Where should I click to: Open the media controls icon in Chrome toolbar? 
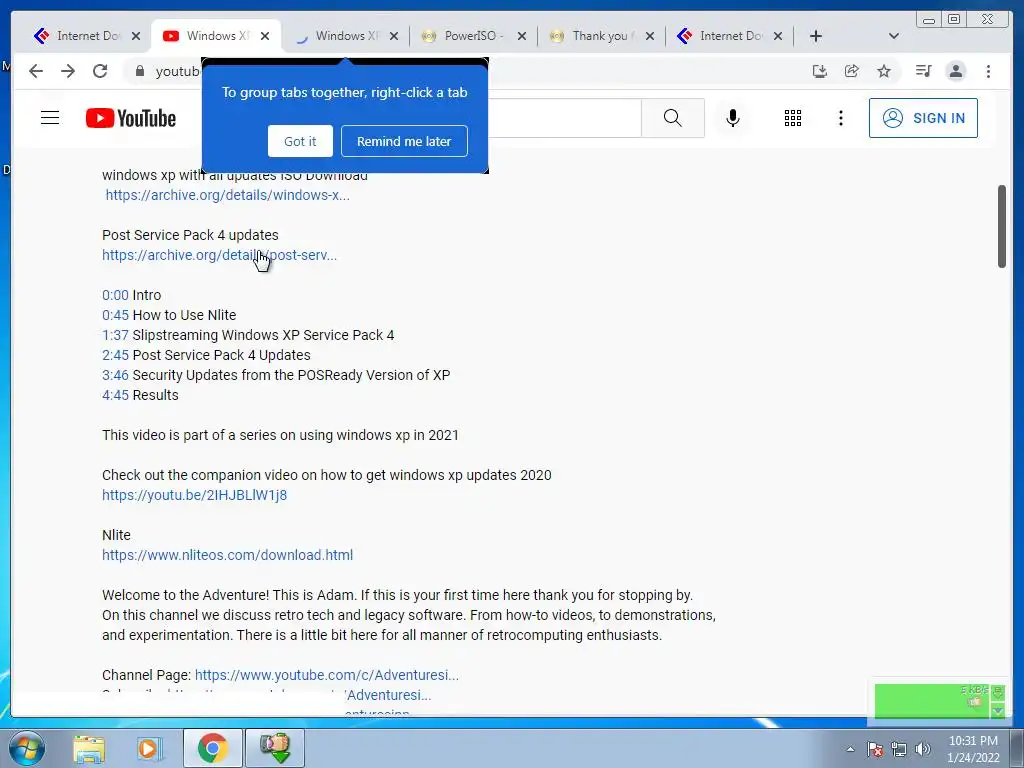click(923, 71)
